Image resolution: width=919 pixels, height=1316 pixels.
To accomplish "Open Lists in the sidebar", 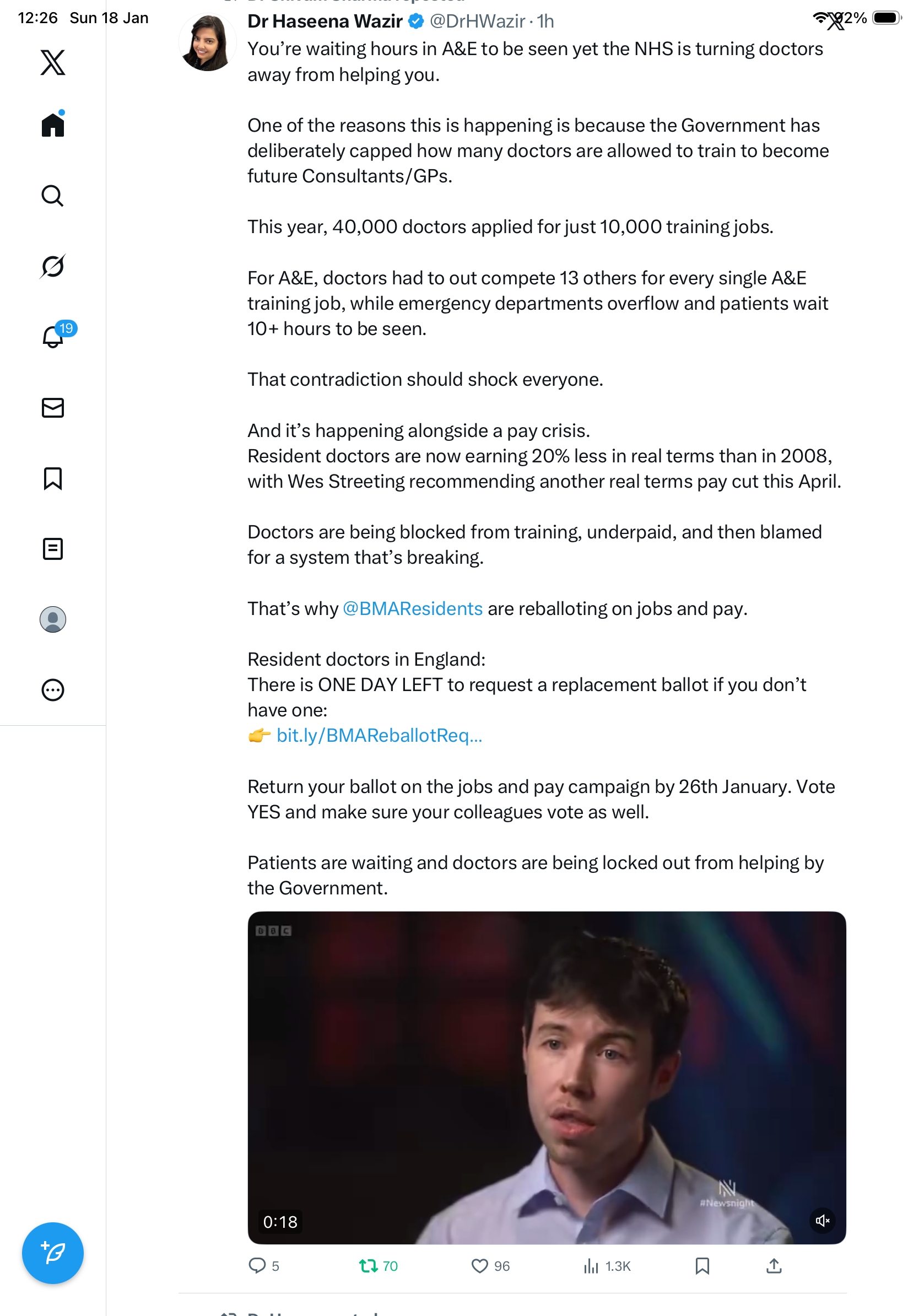I will 53,548.
